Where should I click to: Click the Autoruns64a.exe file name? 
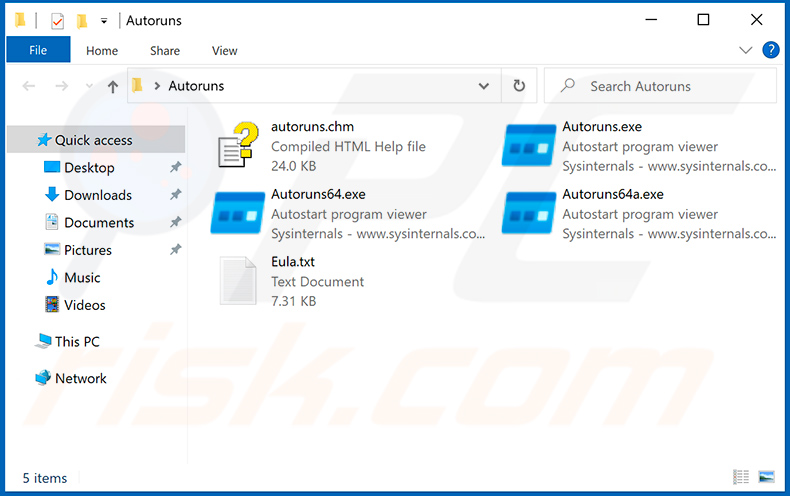pos(613,194)
